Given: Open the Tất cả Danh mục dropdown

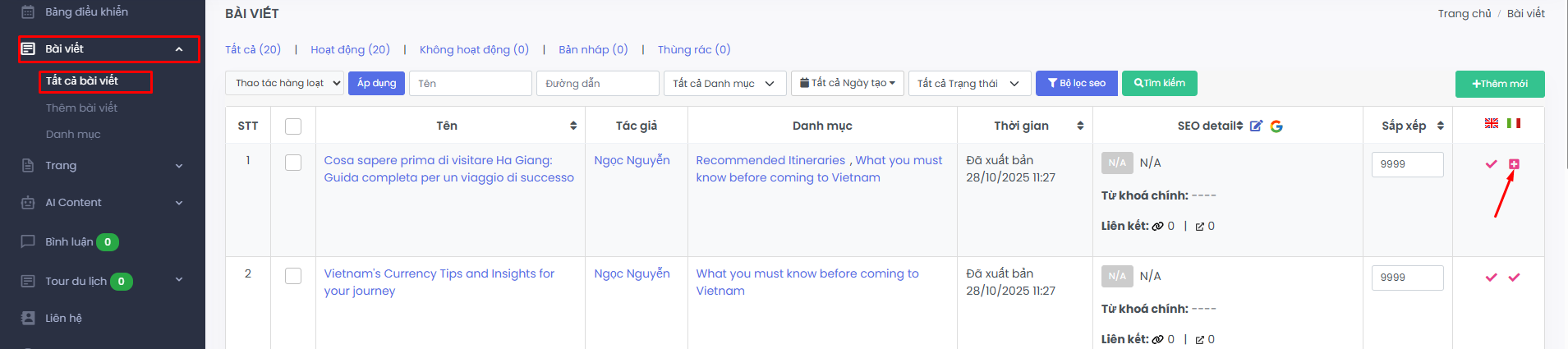Looking at the screenshot, I should pos(724,83).
